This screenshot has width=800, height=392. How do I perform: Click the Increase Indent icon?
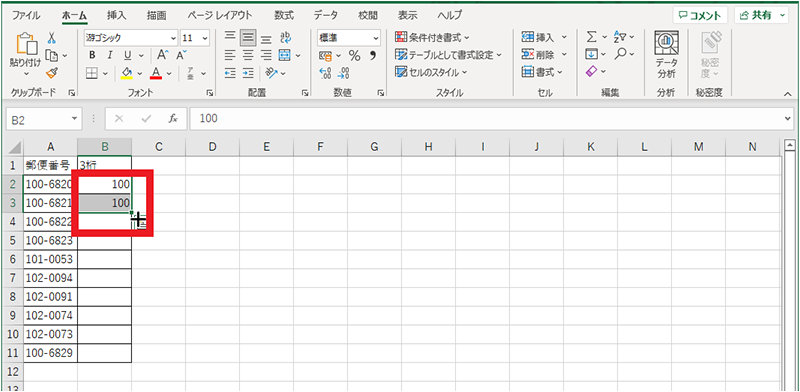pyautogui.click(x=248, y=74)
